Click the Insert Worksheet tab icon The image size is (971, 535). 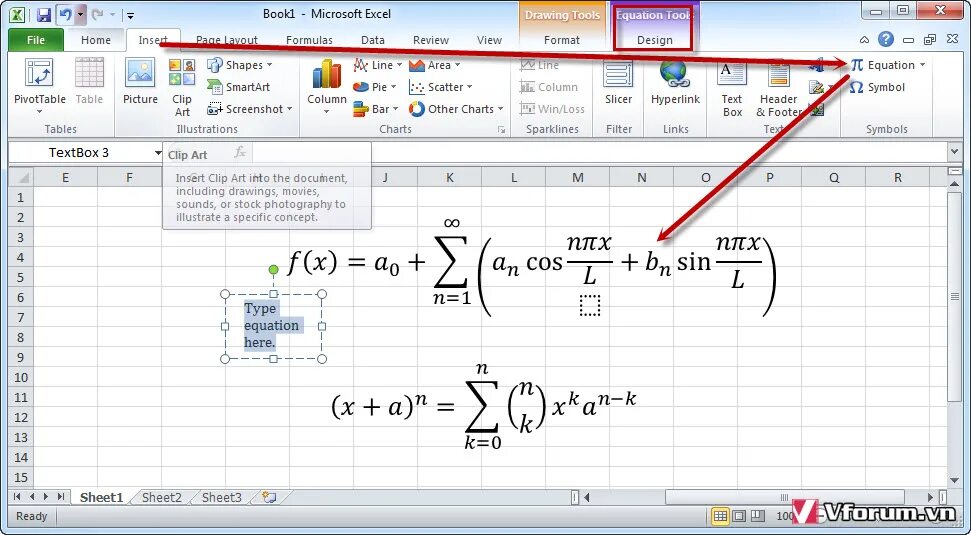pyautogui.click(x=269, y=497)
